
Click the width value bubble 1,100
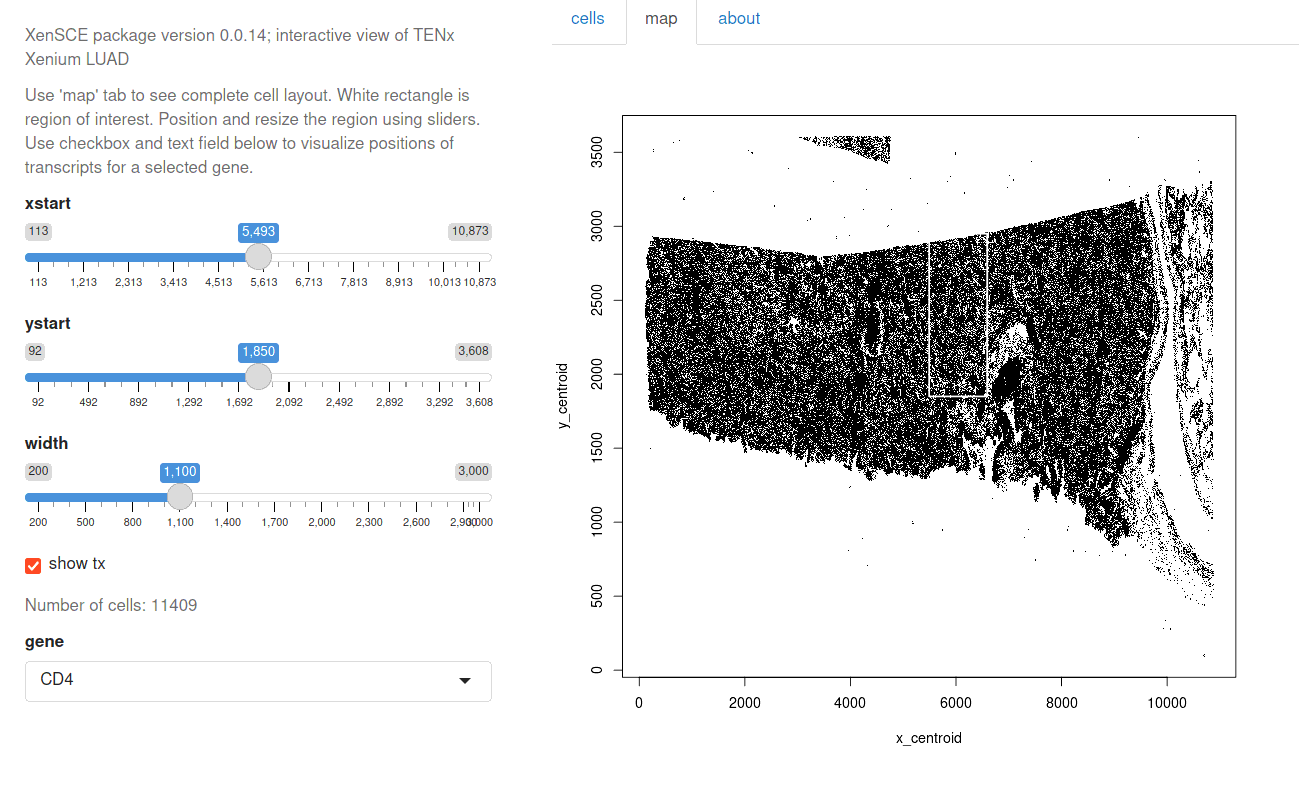coord(180,472)
